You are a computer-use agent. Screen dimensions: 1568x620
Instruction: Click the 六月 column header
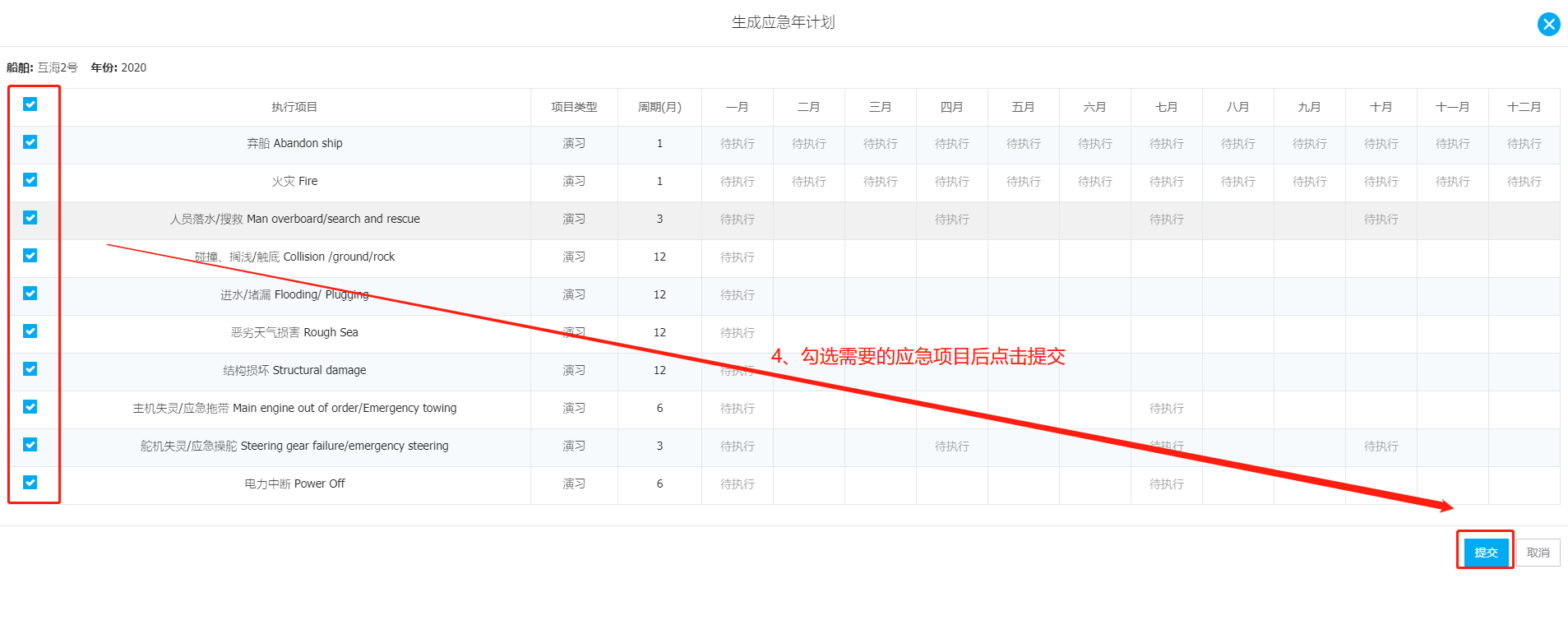click(x=1095, y=107)
